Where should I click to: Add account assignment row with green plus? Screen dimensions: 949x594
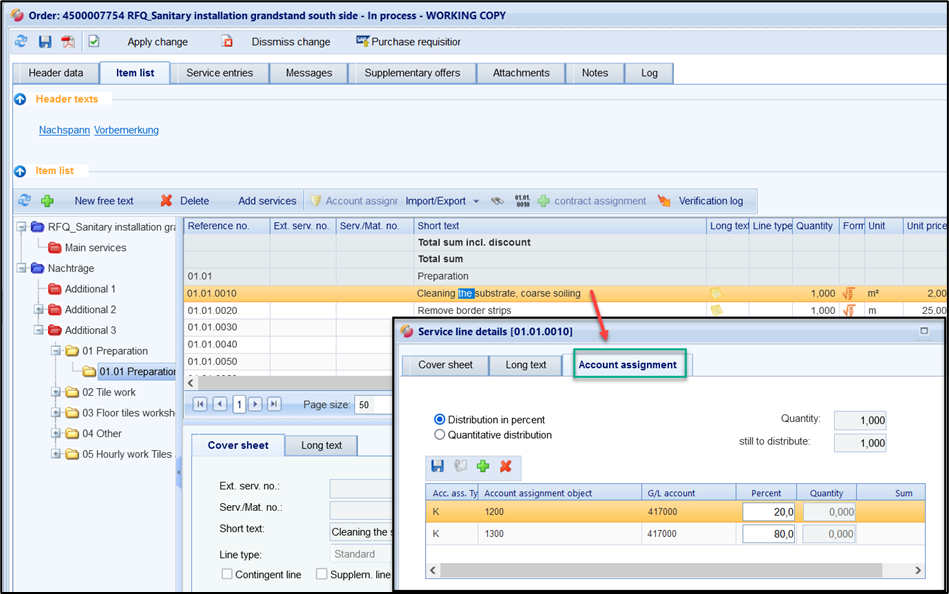point(482,466)
